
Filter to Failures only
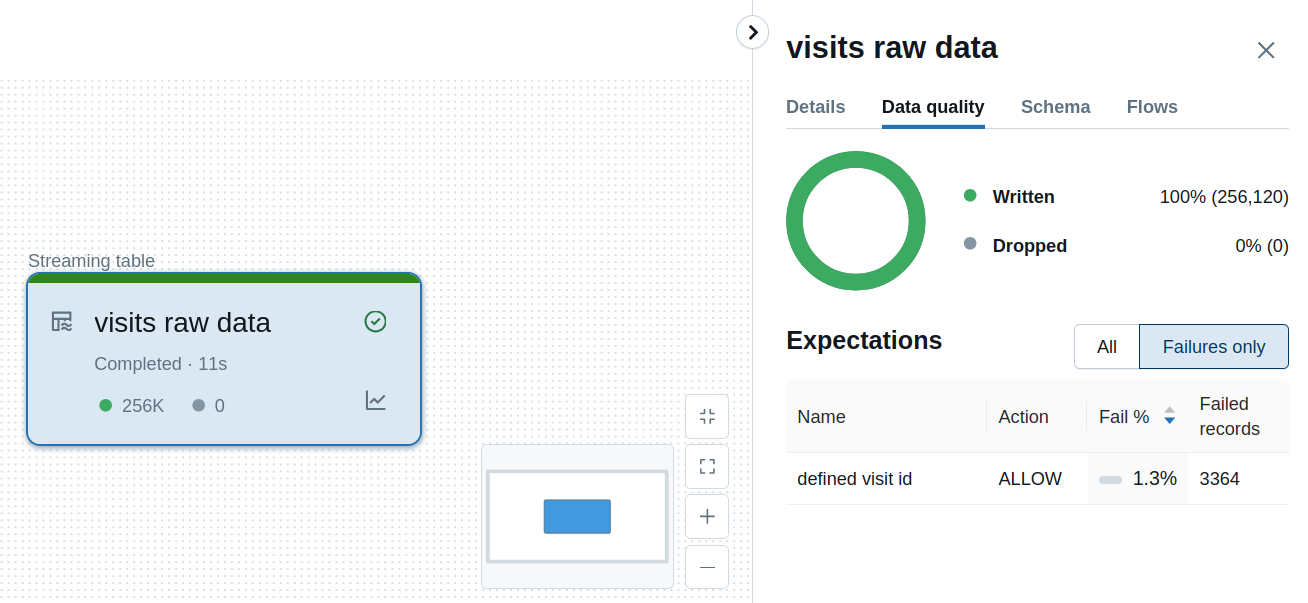(x=1214, y=347)
